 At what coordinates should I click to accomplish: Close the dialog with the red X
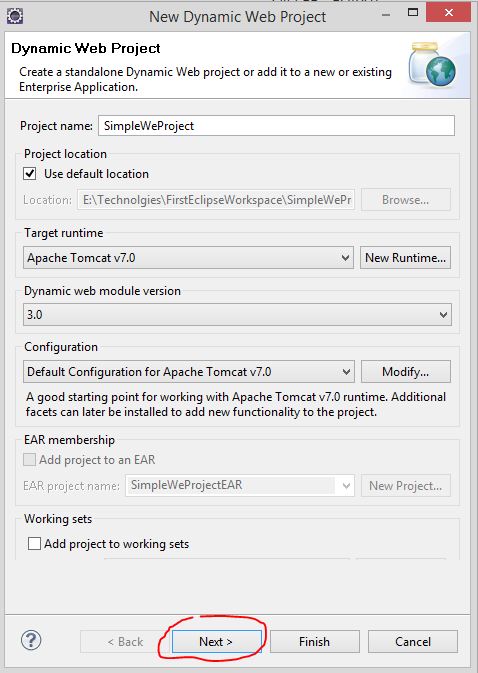448,12
